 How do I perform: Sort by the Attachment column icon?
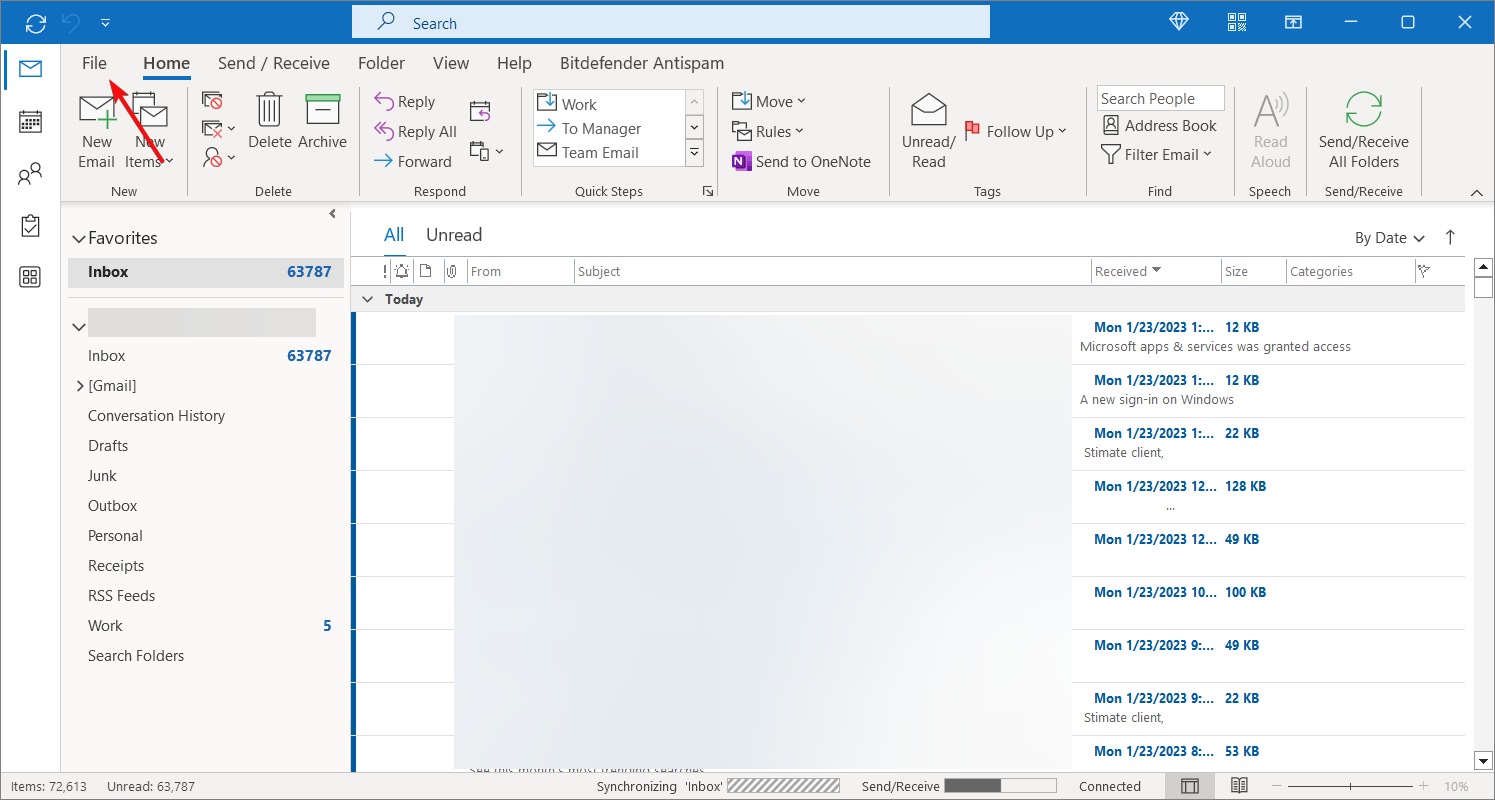452,271
